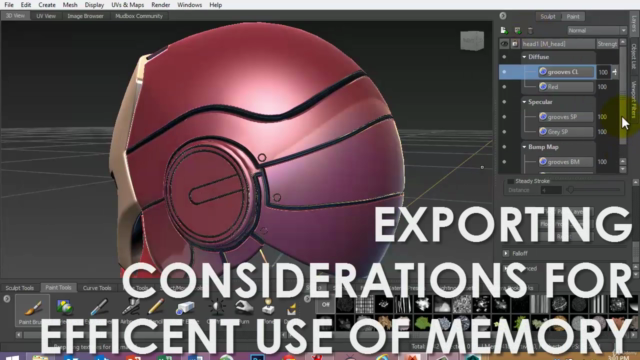This screenshot has width=640, height=360.
Task: Click the Import Layer icon
Action: [518, 31]
